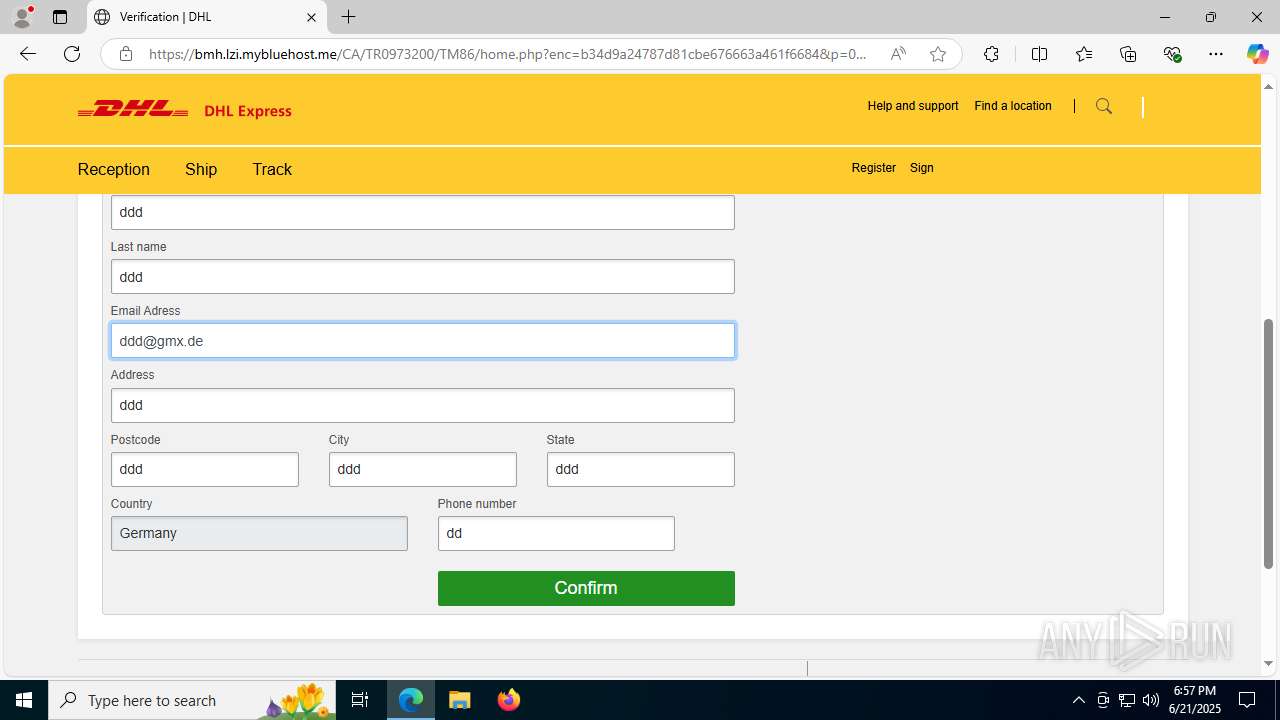
Task: Click the browser Back arrow
Action: click(28, 54)
